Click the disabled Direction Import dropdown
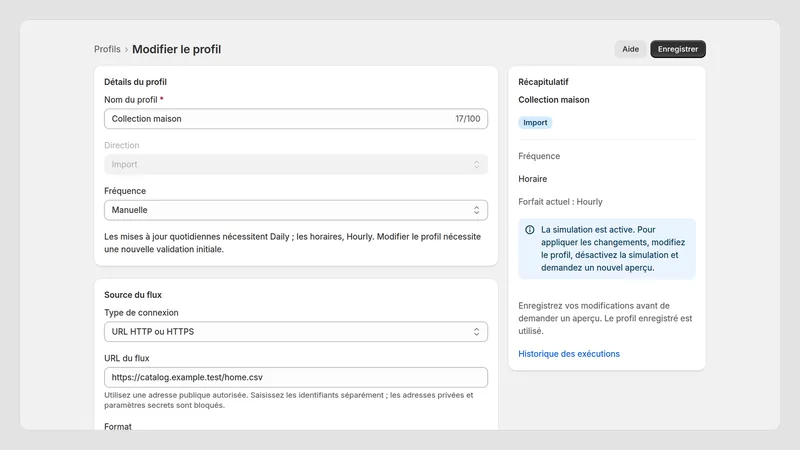Screen dimensions: 800x450 coord(296,164)
